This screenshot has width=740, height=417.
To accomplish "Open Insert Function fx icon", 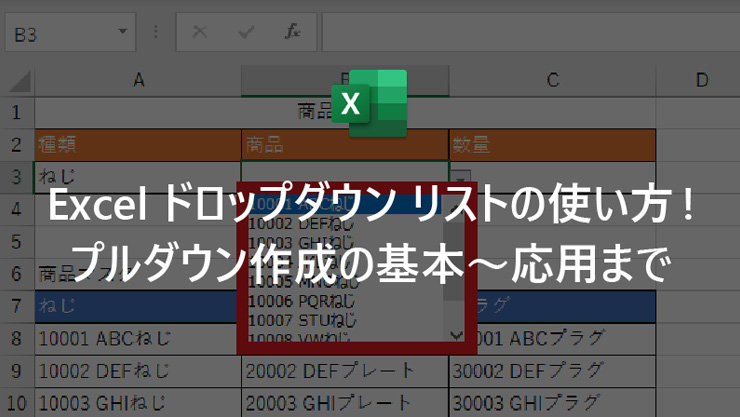I will coord(292,32).
